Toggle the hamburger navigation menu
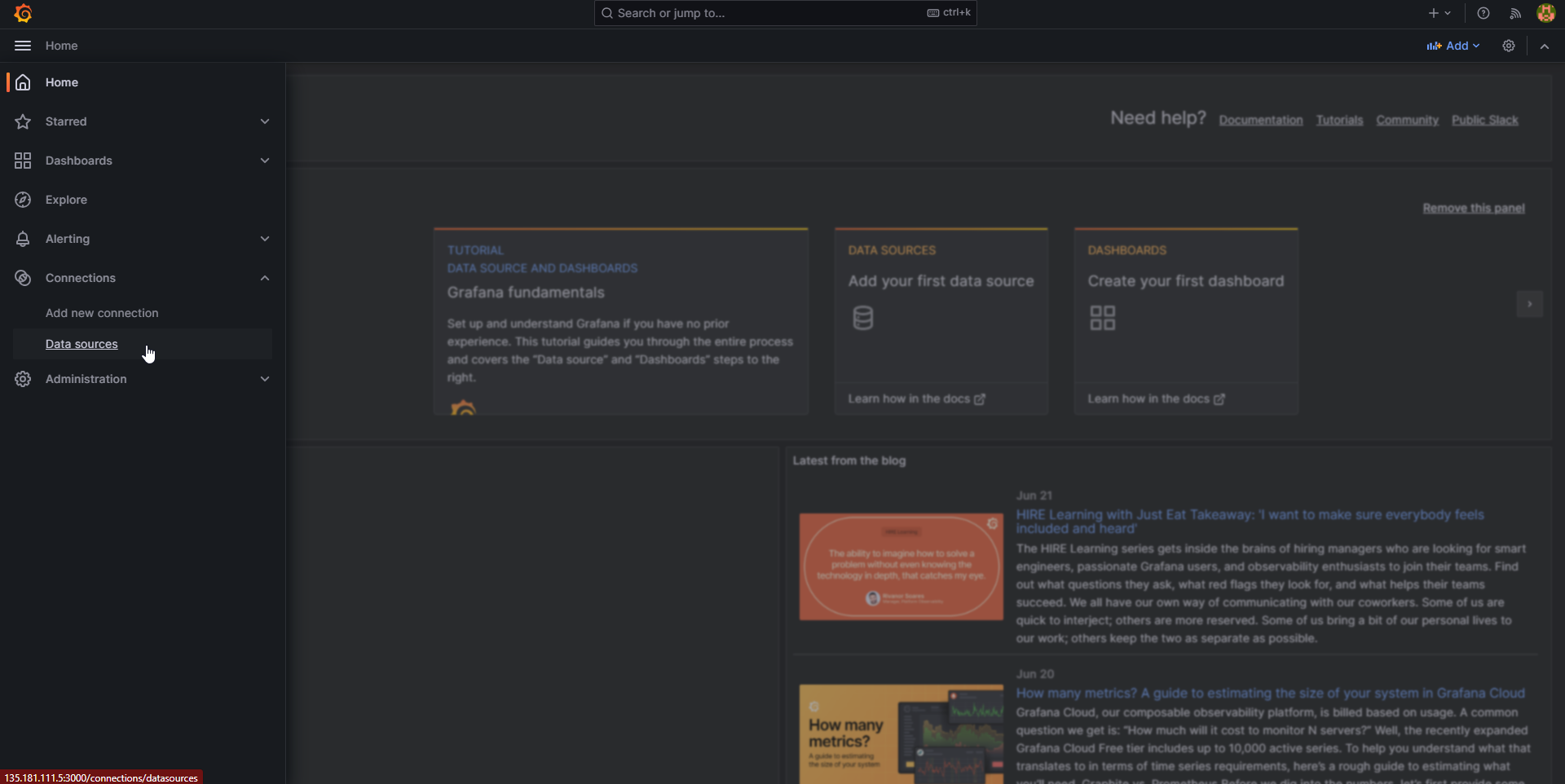 [23, 46]
